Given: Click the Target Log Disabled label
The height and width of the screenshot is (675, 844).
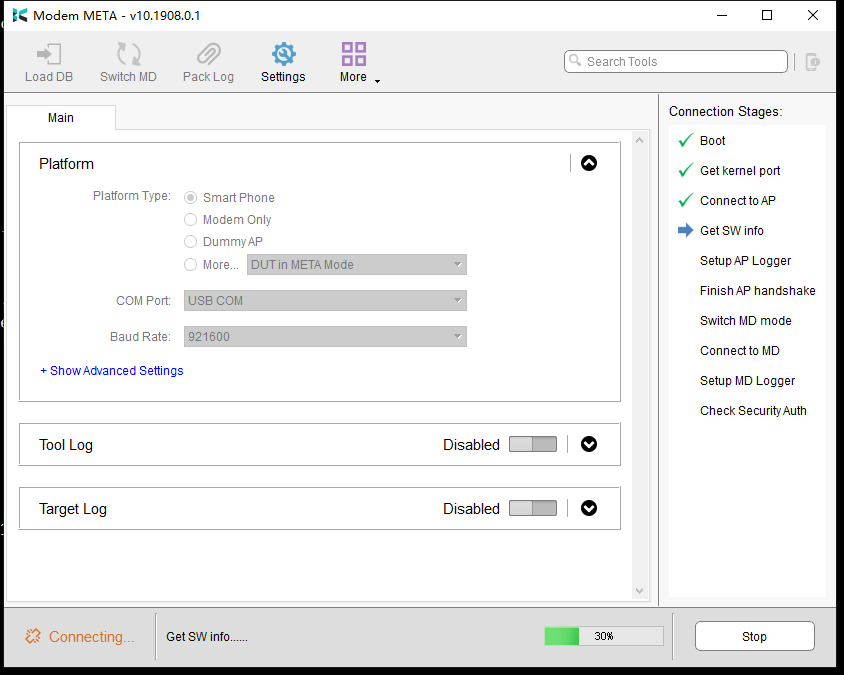Looking at the screenshot, I should [472, 509].
